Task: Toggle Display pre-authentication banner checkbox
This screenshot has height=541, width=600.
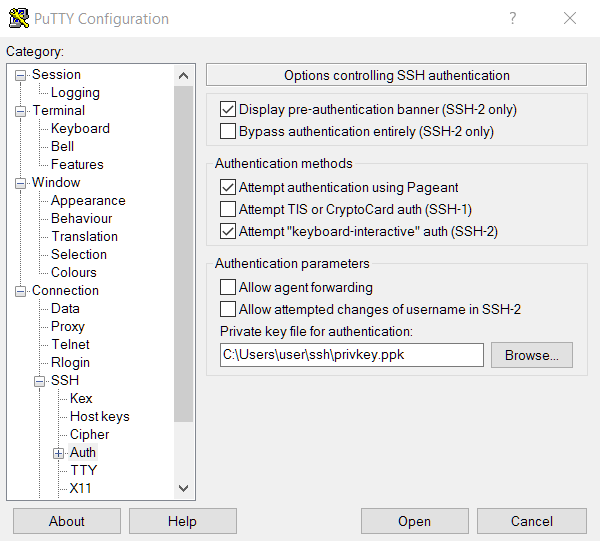Action: (x=228, y=109)
